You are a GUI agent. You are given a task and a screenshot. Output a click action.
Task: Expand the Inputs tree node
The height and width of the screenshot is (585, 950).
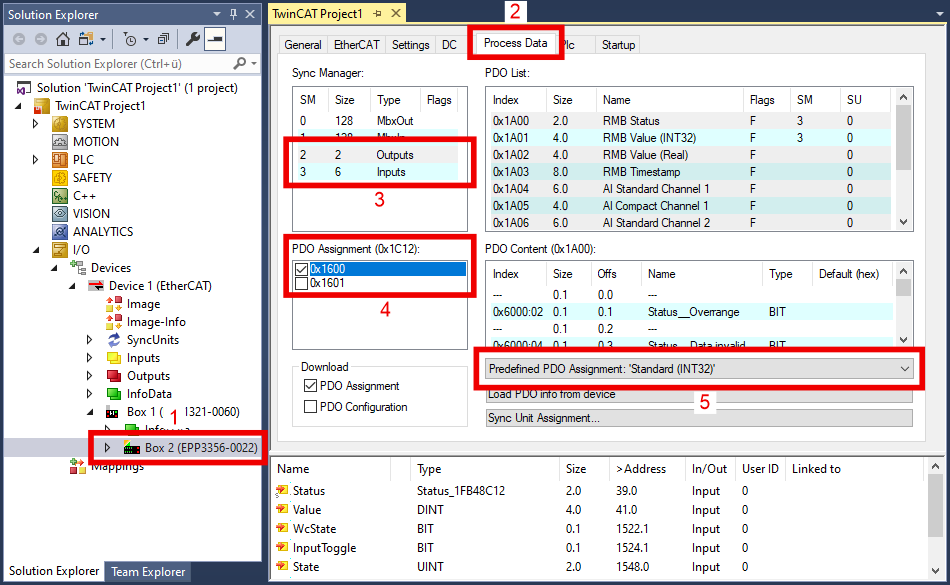click(90, 358)
